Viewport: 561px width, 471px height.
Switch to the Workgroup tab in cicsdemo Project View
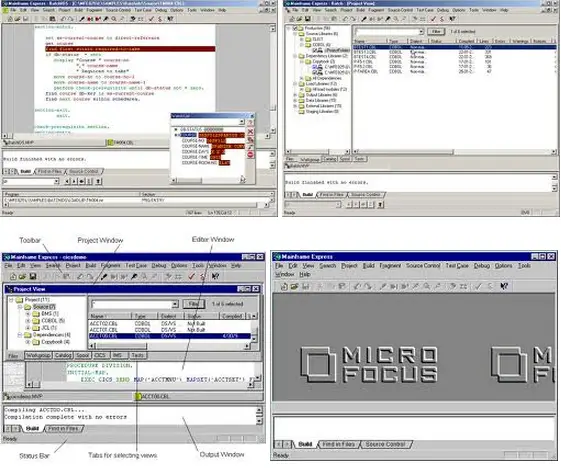pyautogui.click(x=38, y=355)
